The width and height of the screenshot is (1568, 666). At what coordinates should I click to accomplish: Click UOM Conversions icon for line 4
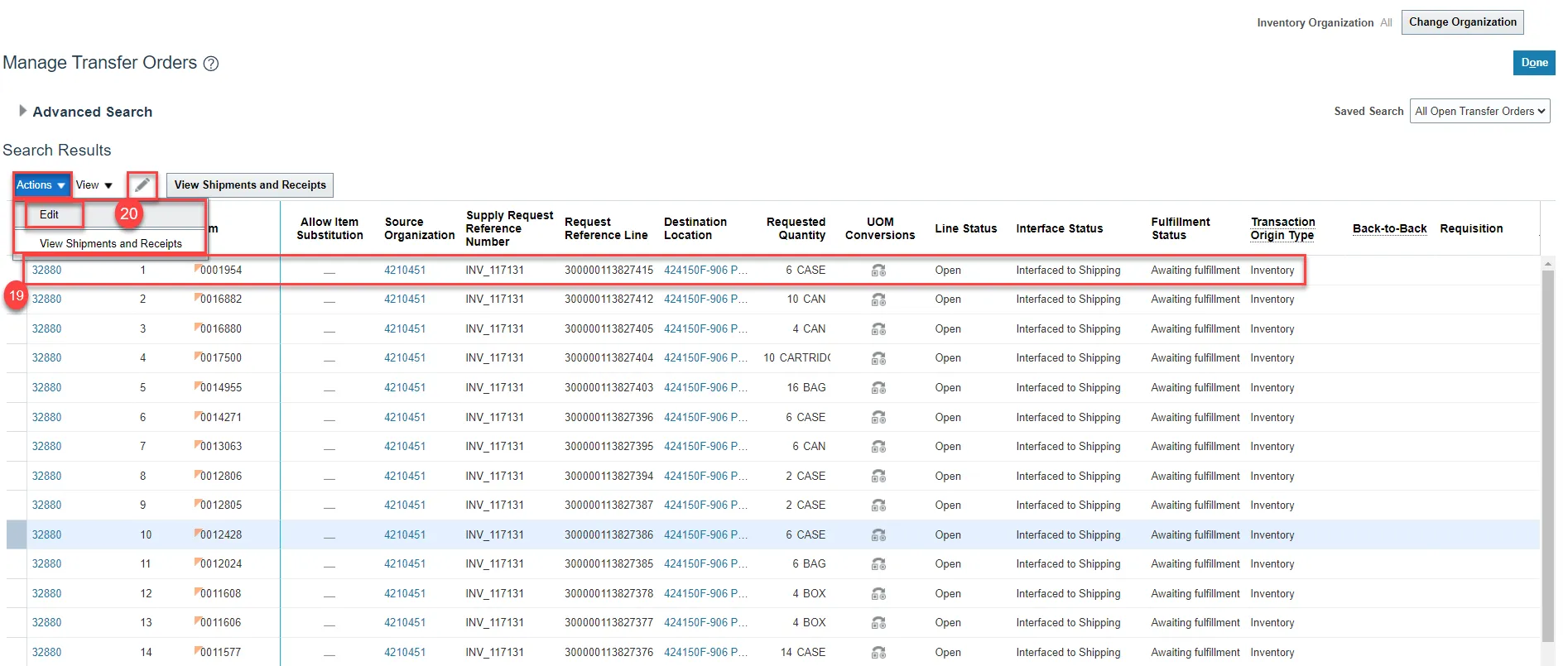tap(878, 358)
